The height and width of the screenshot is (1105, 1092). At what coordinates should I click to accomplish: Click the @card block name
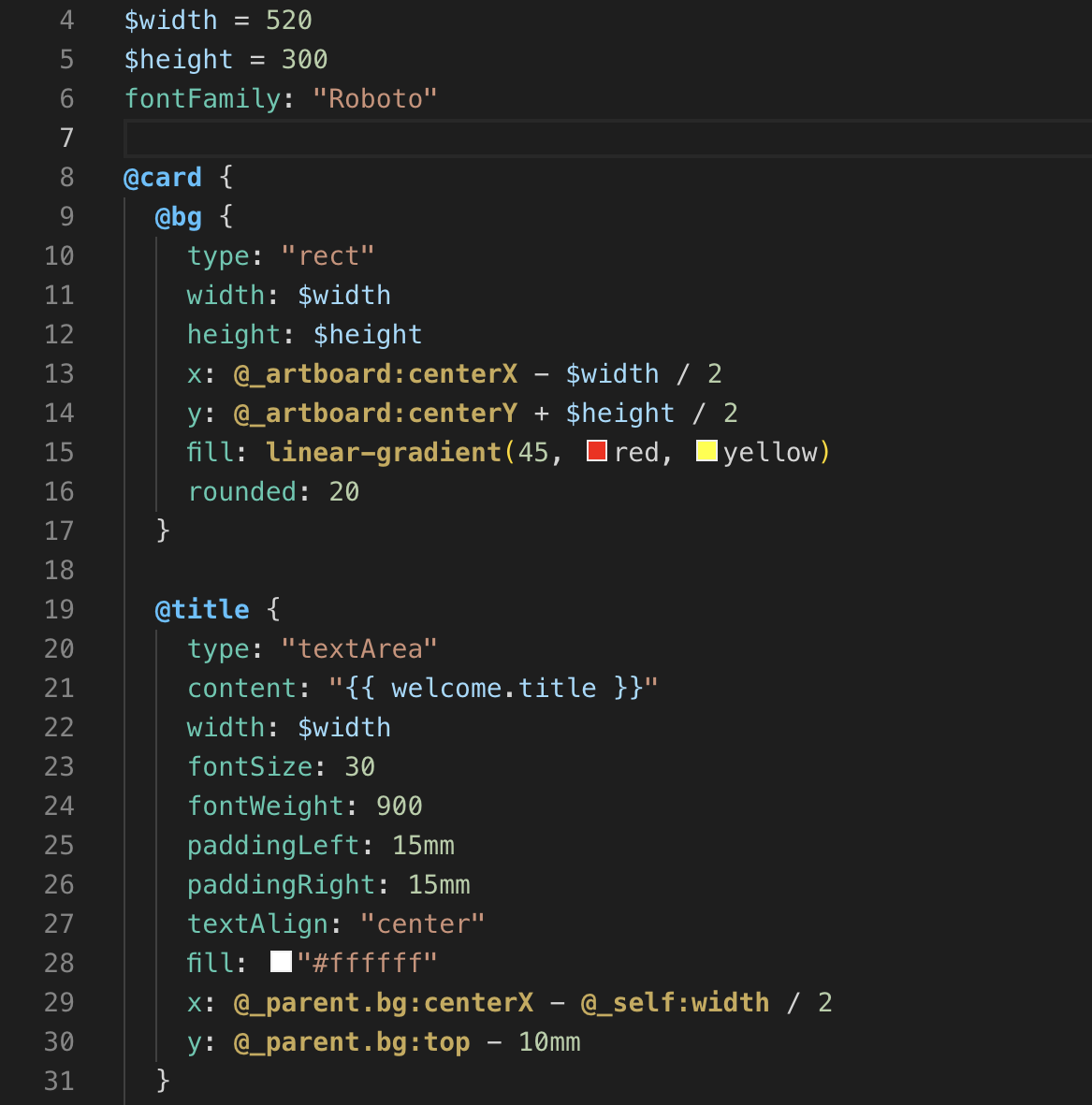click(x=163, y=177)
